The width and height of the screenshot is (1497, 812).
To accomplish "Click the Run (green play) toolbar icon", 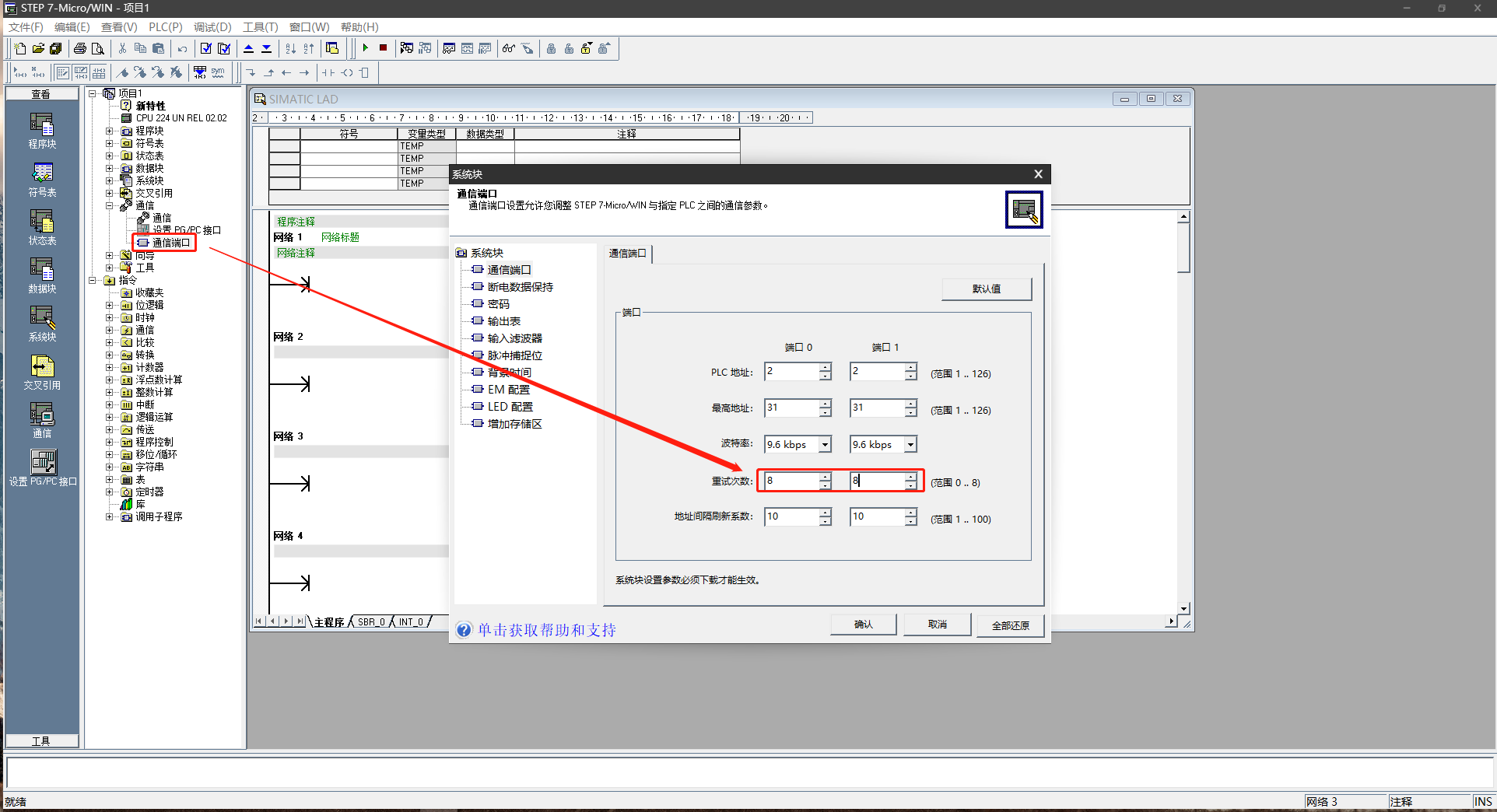I will point(365,48).
